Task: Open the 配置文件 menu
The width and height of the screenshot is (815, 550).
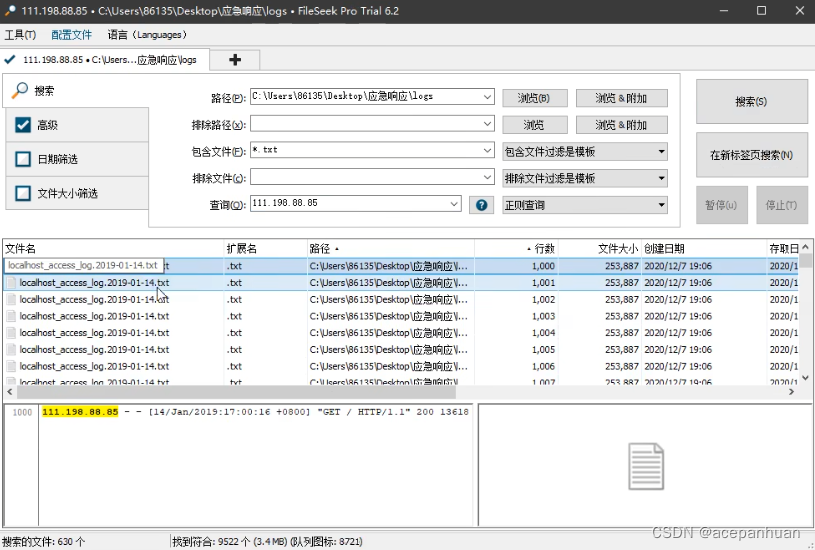Action: click(71, 35)
